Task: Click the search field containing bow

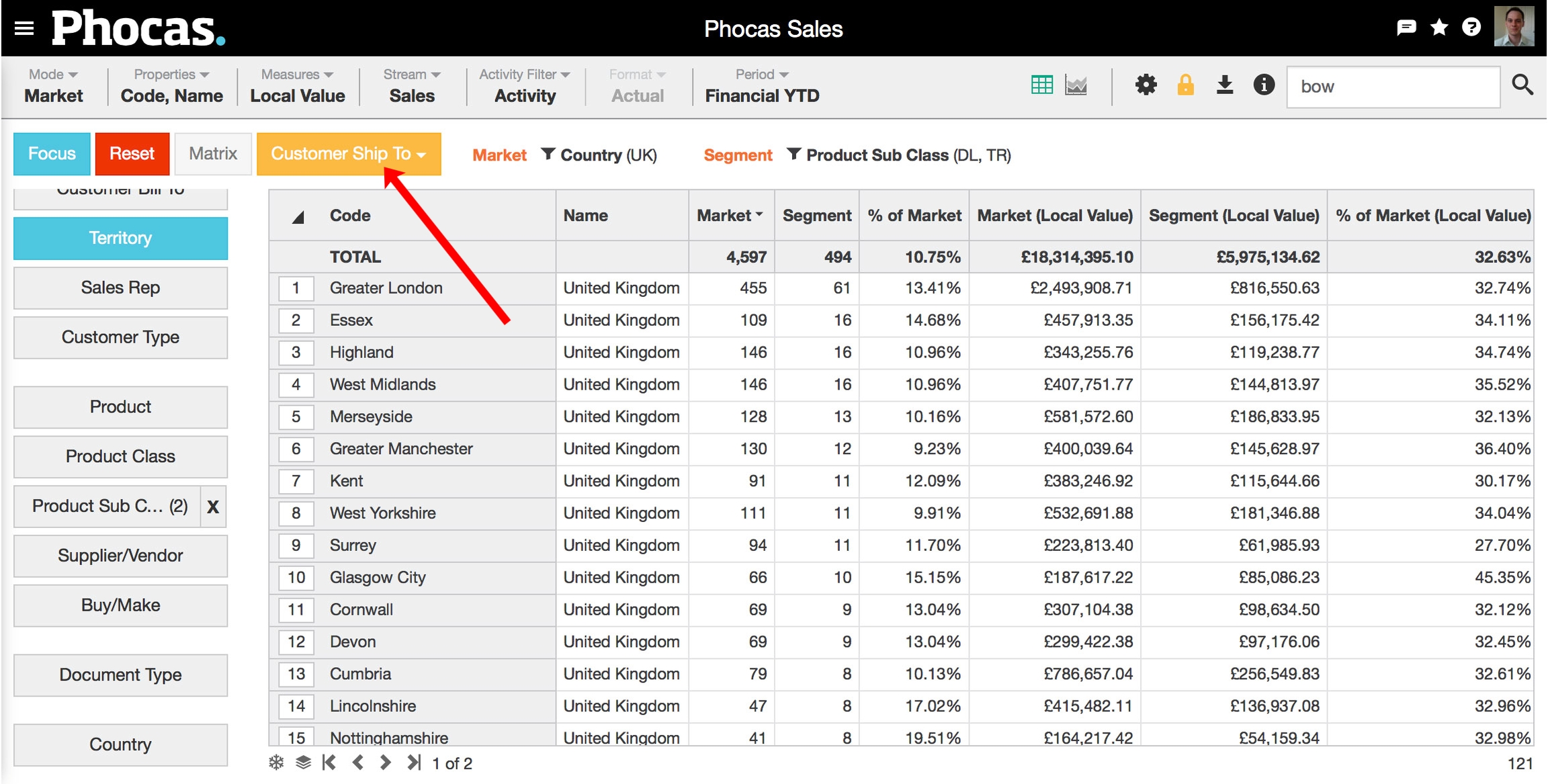Action: click(1392, 87)
